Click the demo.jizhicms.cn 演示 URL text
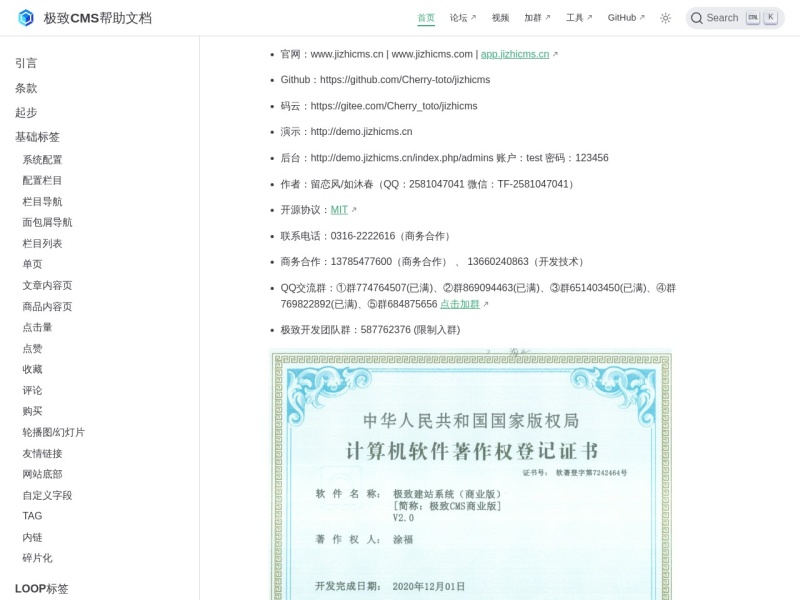The width and height of the screenshot is (800, 600). (x=361, y=132)
